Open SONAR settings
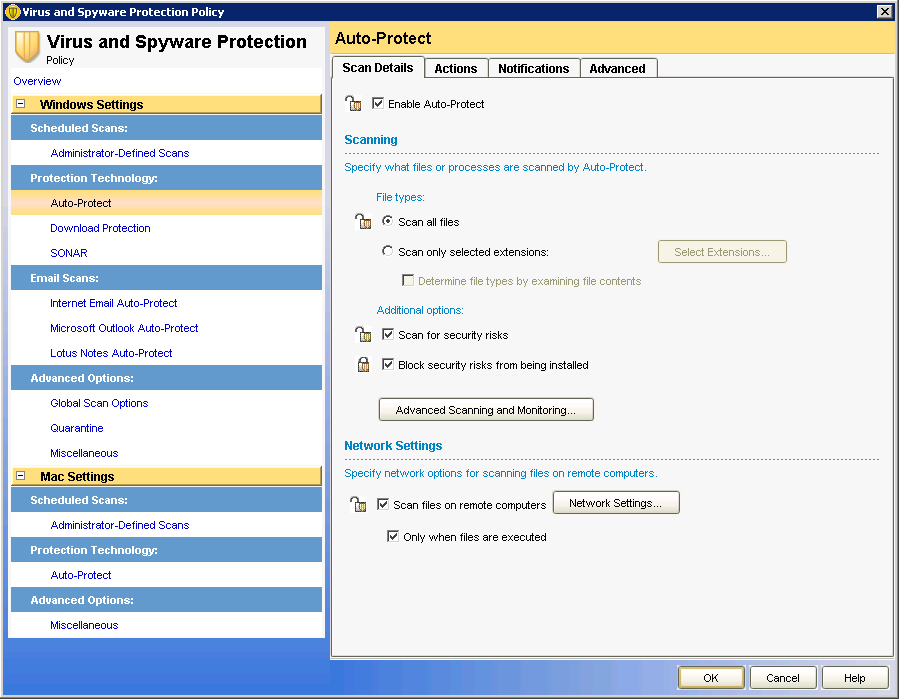This screenshot has height=699, width=899. pyautogui.click(x=69, y=253)
